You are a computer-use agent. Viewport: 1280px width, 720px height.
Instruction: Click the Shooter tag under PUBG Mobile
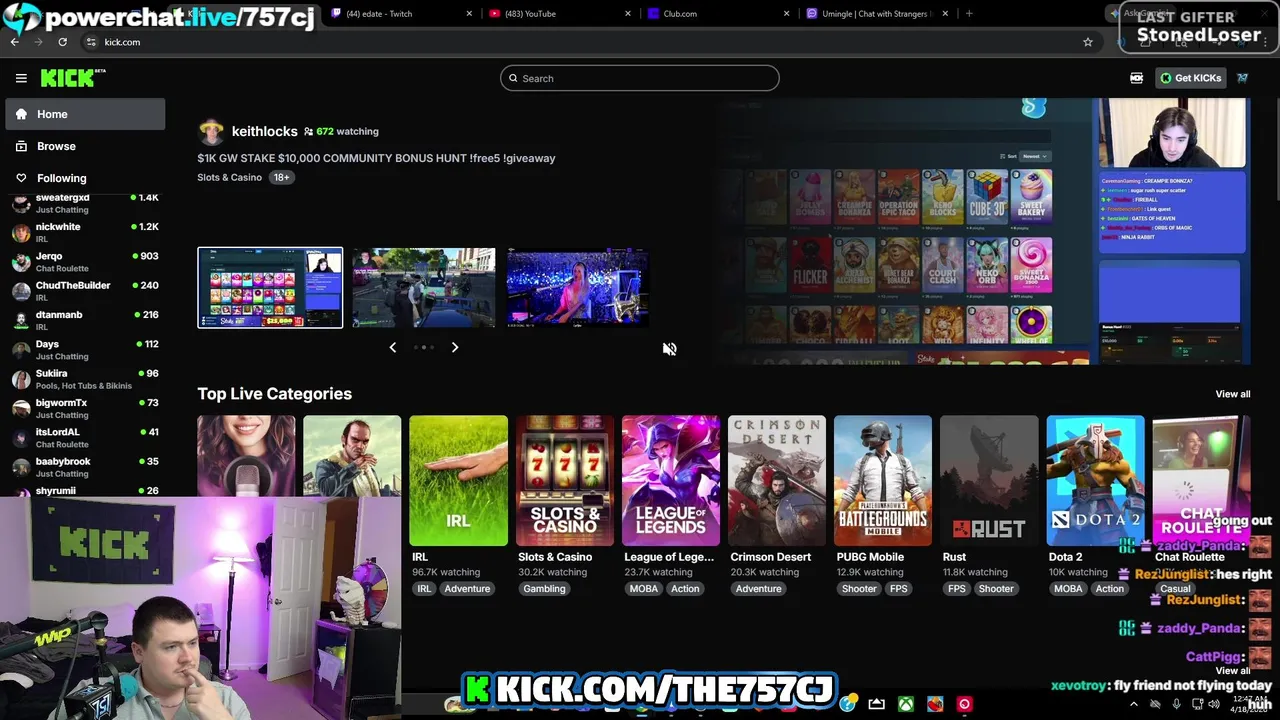pos(859,589)
